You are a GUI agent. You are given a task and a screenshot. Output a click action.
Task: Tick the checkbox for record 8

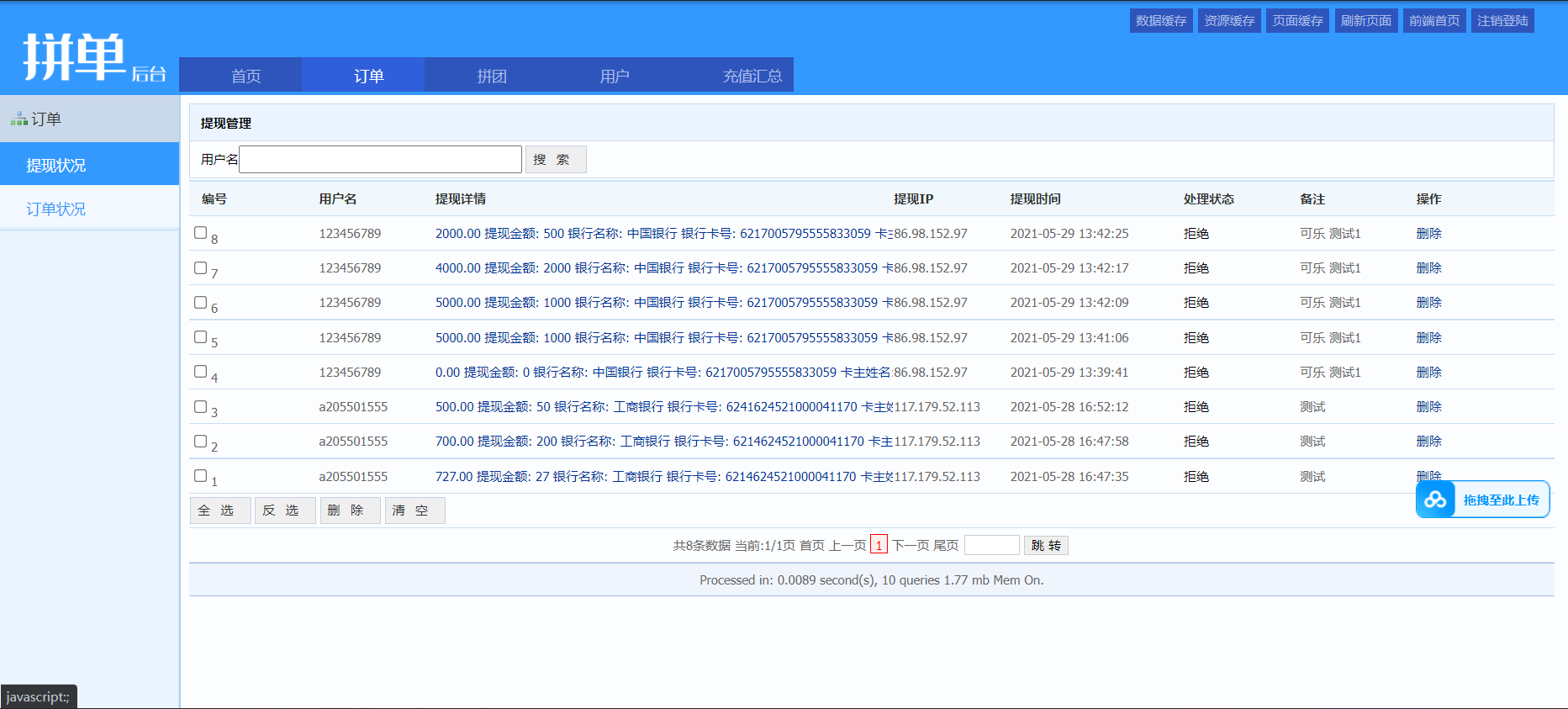coord(200,233)
